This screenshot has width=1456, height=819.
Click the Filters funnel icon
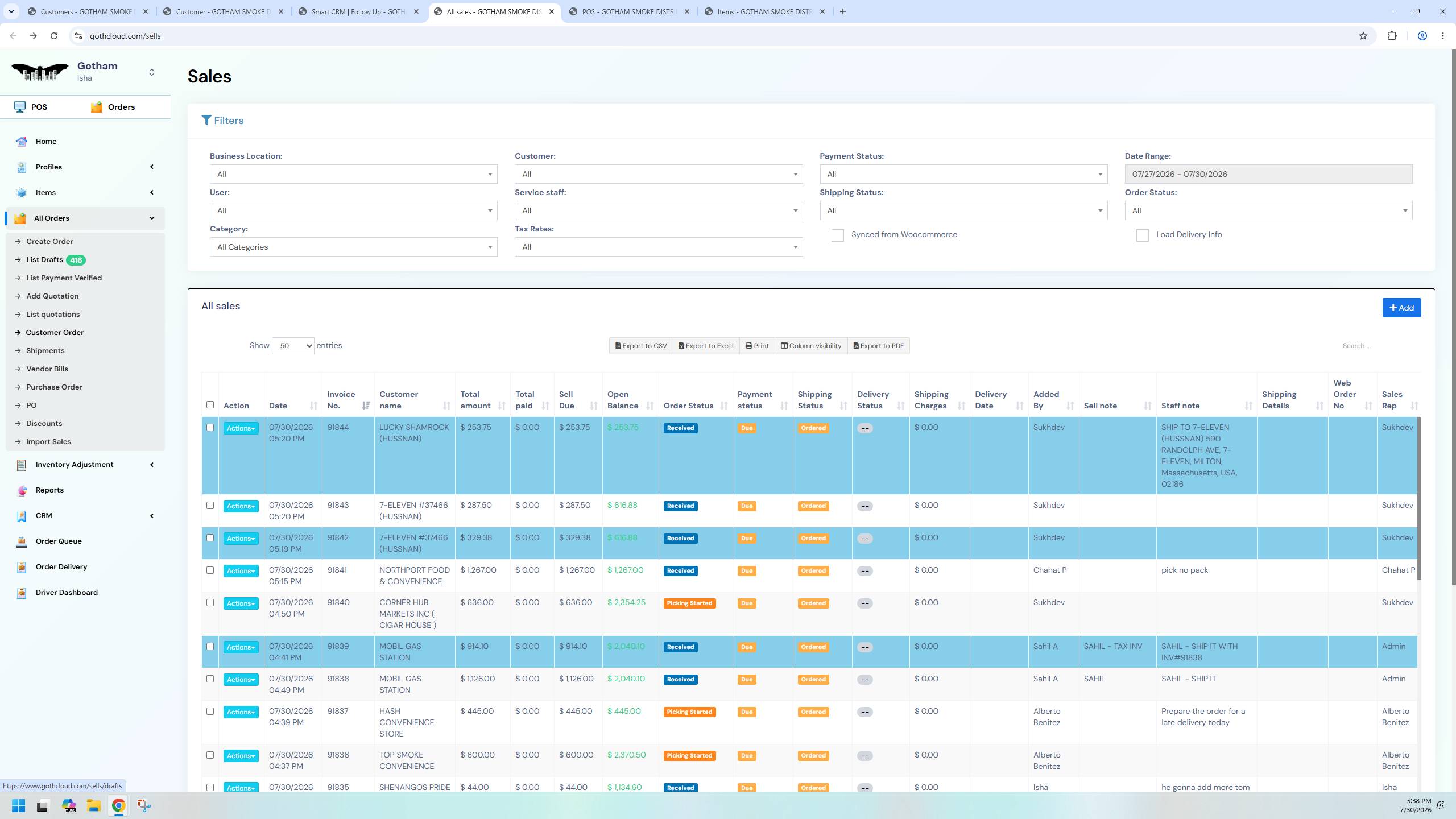206,121
